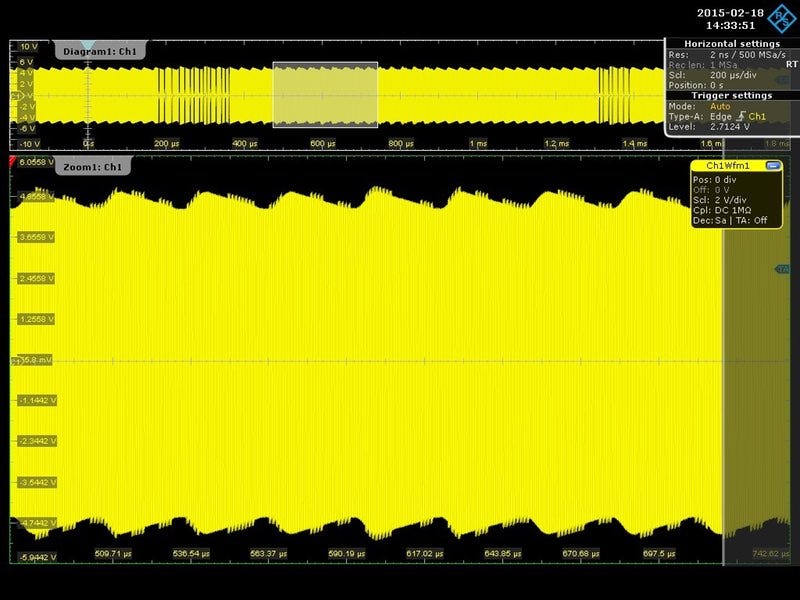Click the trigger Mode value Auto
This screenshot has height=600, width=800.
tap(720, 106)
